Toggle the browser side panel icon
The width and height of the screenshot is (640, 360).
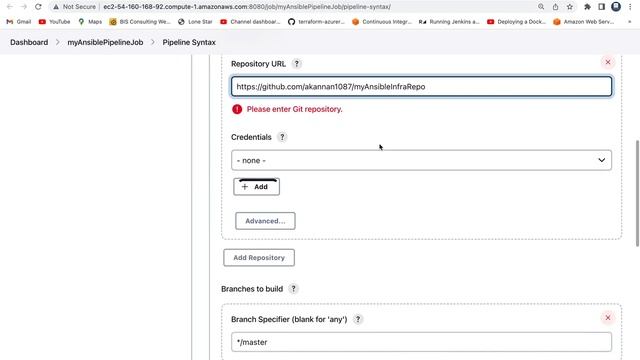tap(602, 7)
